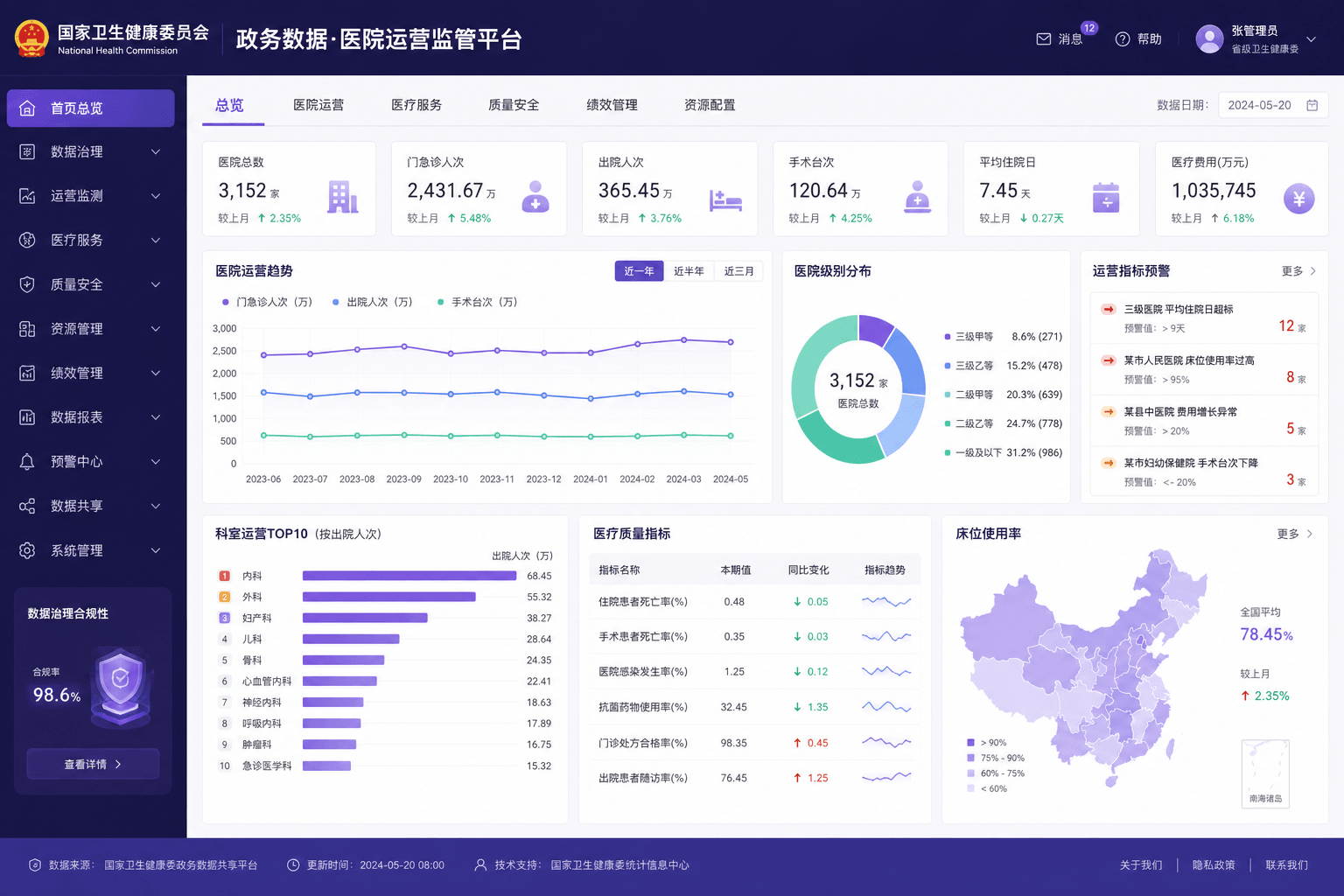Open the 隐私政策 footer link
The width and height of the screenshot is (1344, 896).
(1214, 865)
